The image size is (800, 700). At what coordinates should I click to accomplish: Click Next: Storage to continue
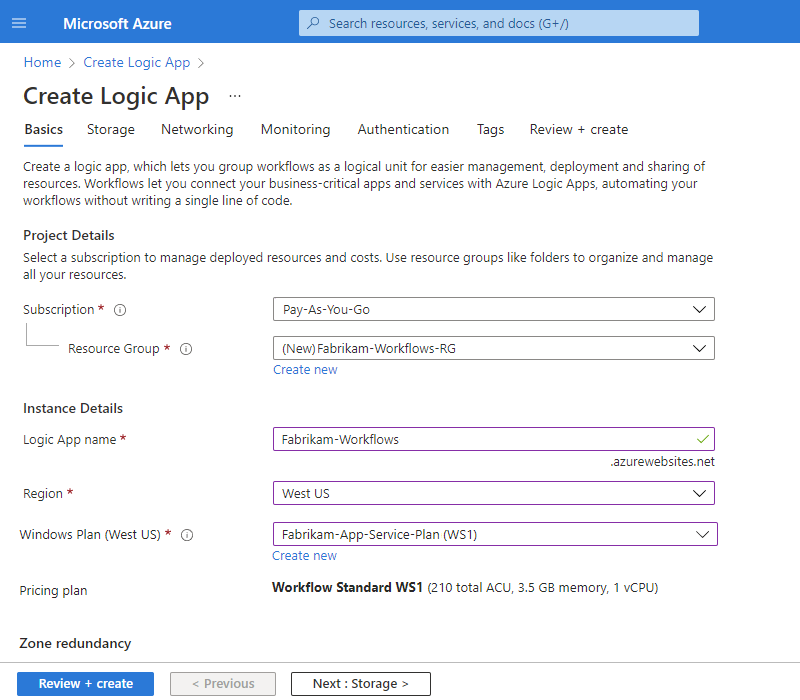(x=360, y=683)
